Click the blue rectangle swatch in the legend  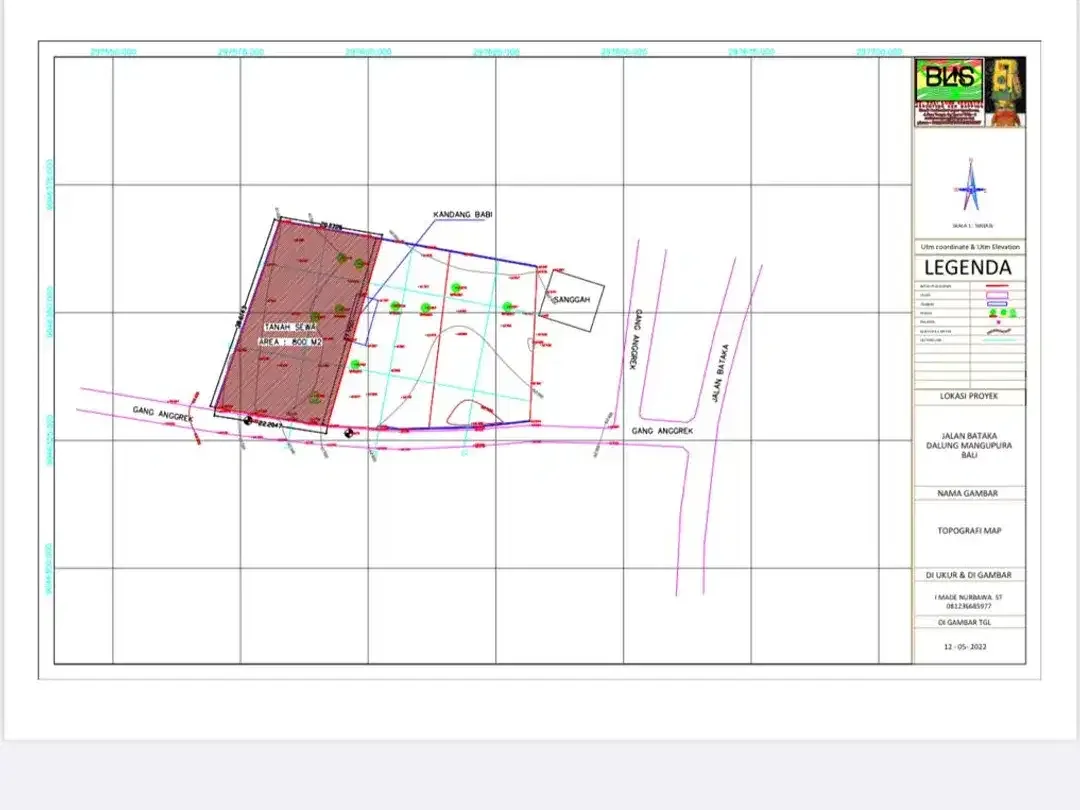(997, 304)
